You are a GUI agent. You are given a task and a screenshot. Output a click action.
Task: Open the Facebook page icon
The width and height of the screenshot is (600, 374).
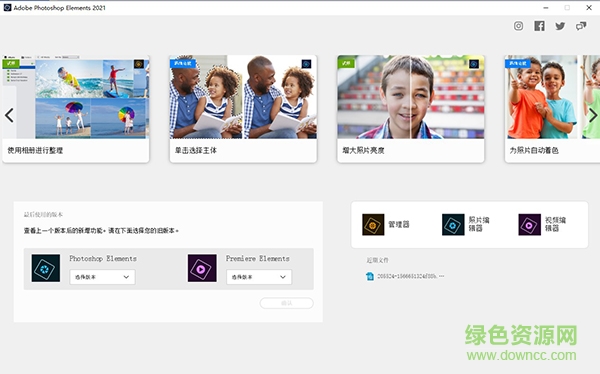click(x=539, y=26)
